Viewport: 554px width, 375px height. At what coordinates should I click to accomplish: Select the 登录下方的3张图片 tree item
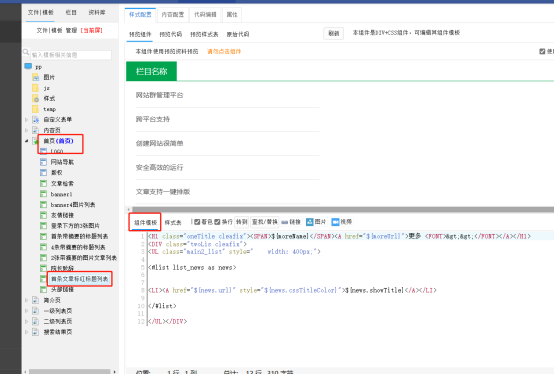(x=75, y=226)
